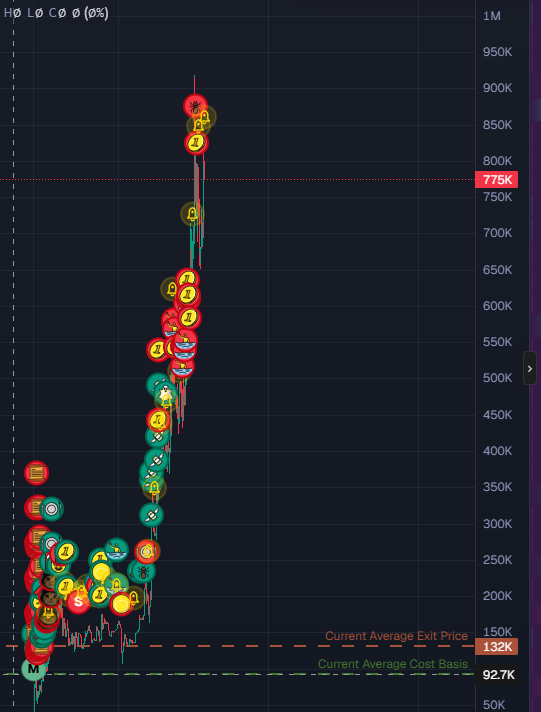541x712 pixels.
Task: Click the teal winged-money marker near 310K
Action: (151, 515)
